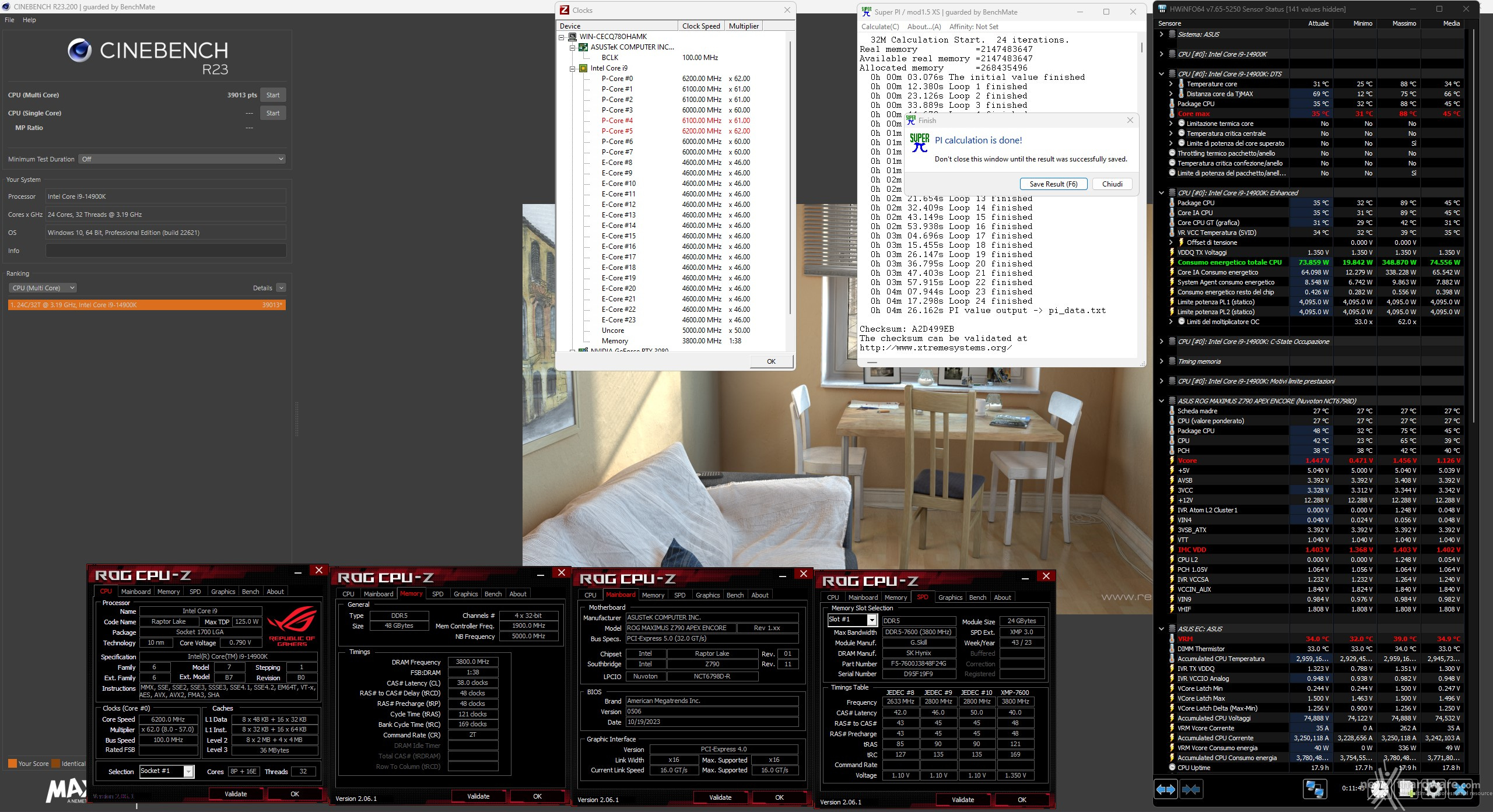
Task: Click lightning icon next to IMC VDD
Action: (1172, 550)
